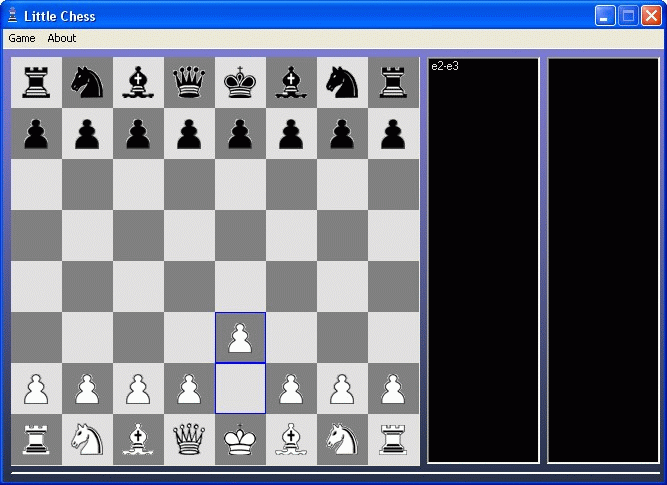Click the blue-outlined empty e2 square

pos(240,388)
